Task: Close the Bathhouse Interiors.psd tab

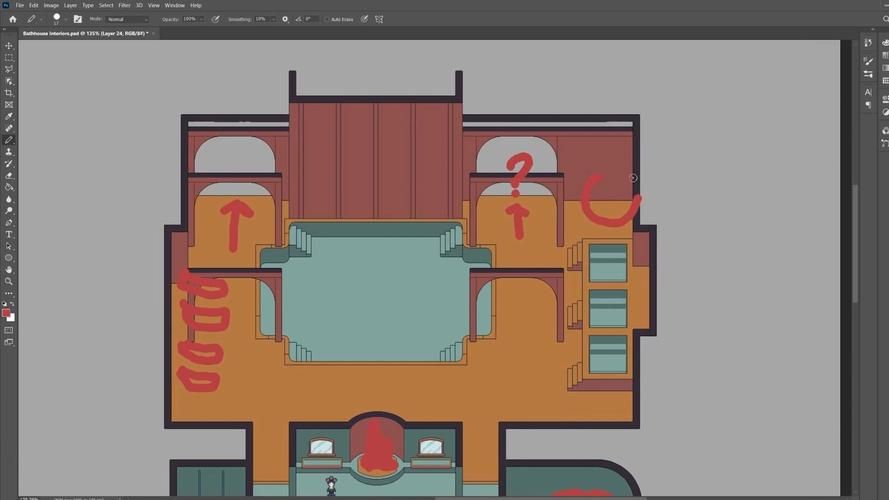Action: pos(153,33)
